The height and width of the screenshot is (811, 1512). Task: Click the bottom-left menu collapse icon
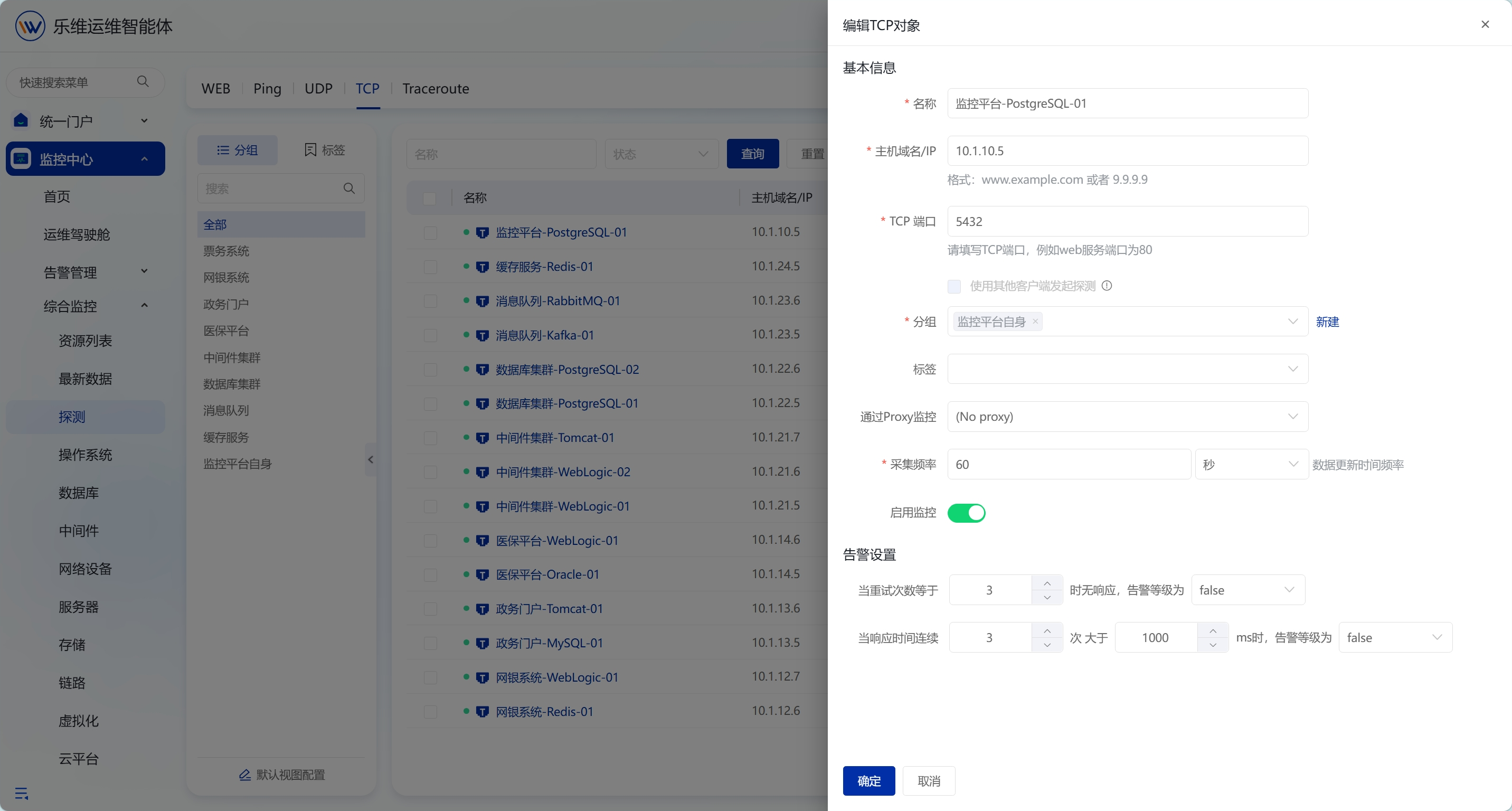22,794
